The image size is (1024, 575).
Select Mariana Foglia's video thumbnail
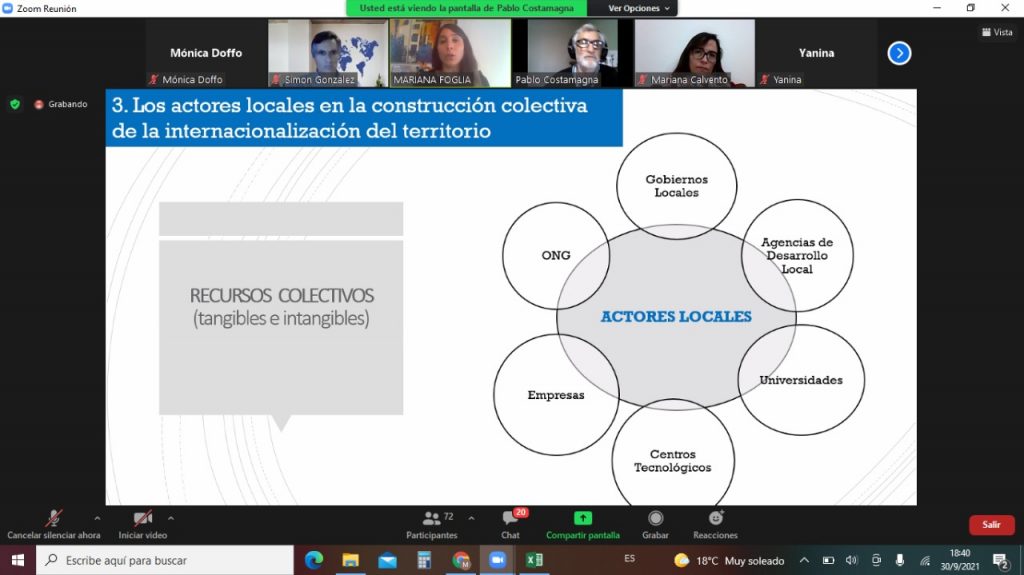(x=449, y=53)
